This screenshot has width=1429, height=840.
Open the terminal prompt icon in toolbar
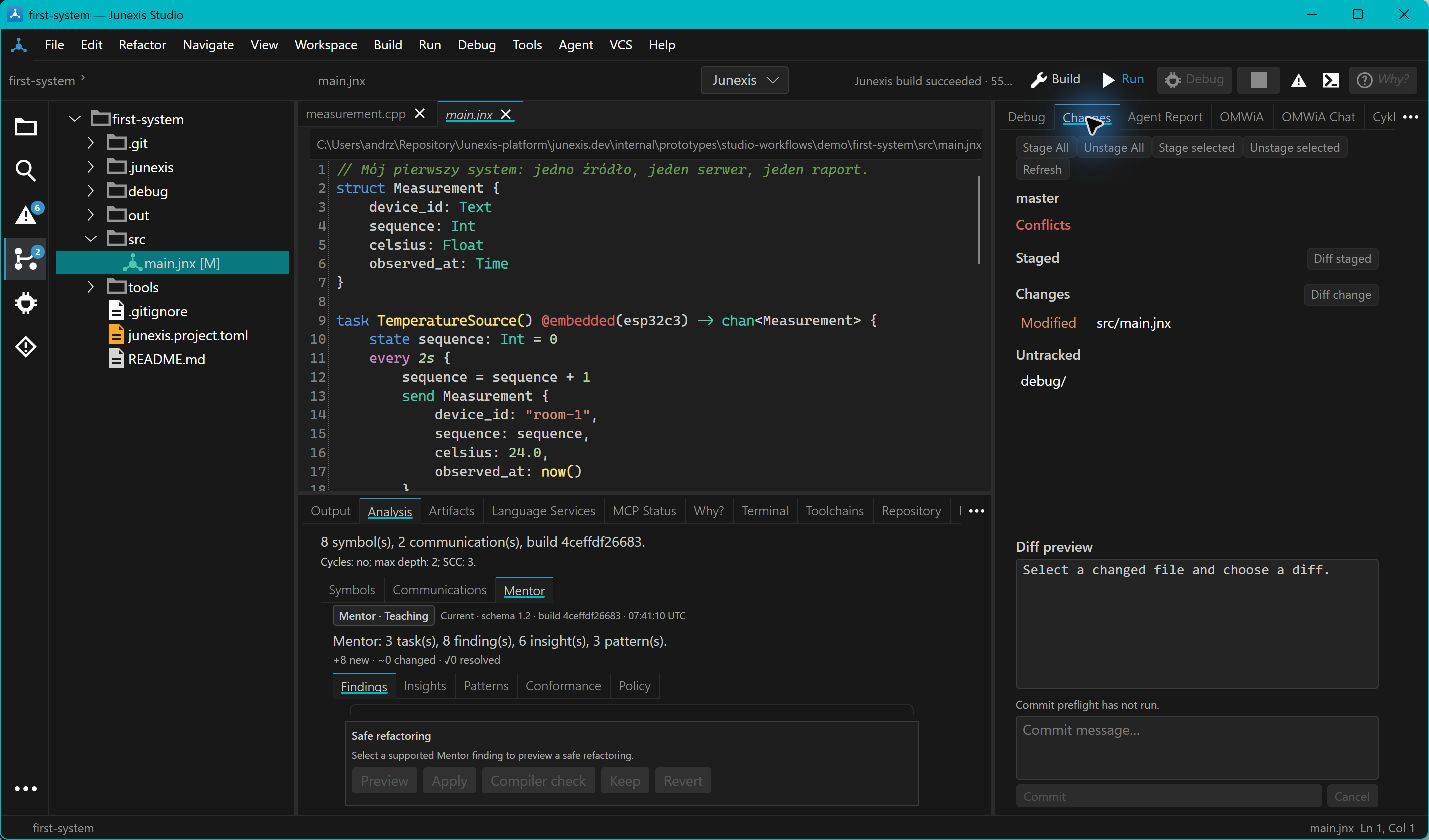click(1331, 80)
